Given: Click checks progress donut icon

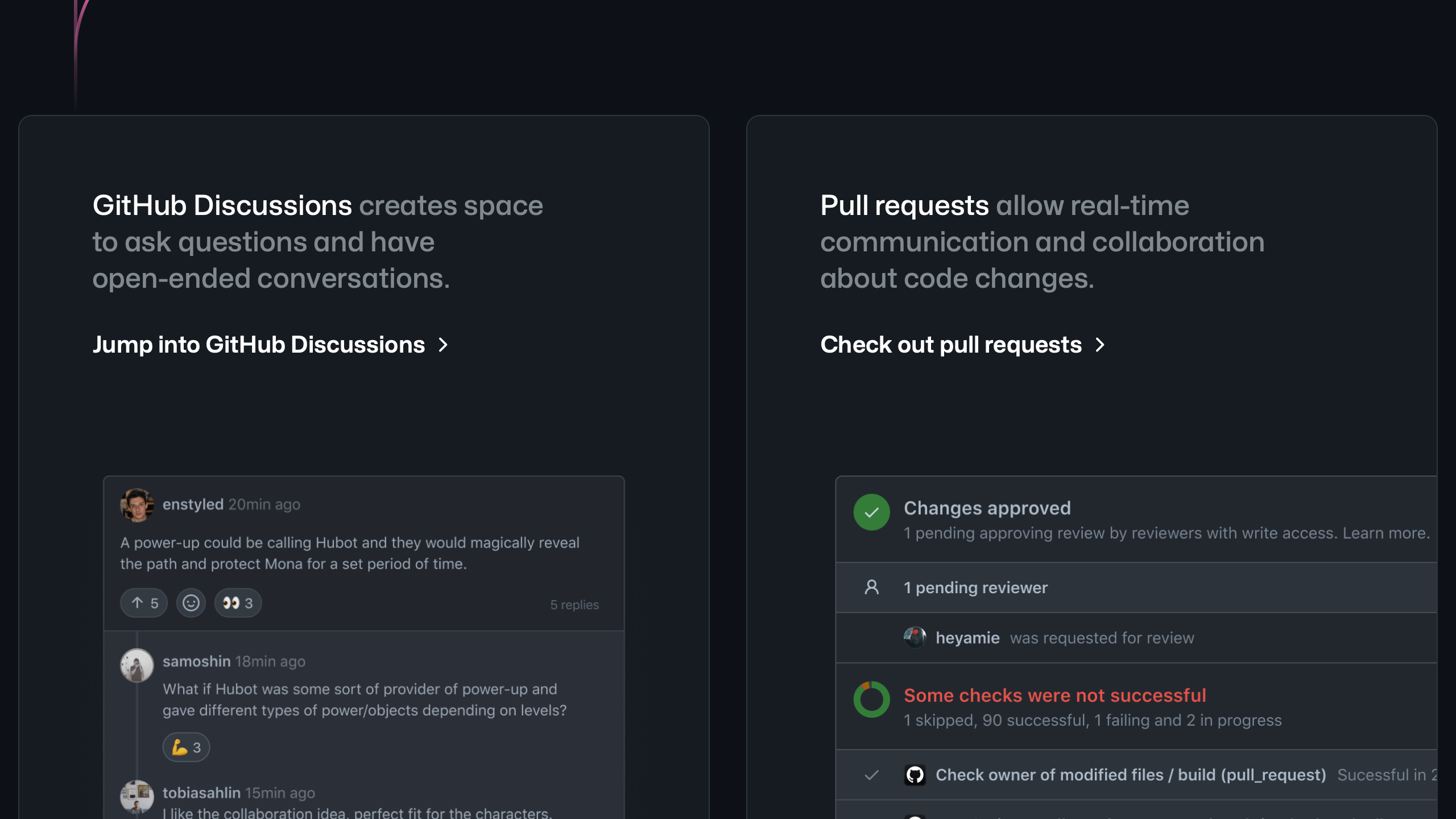Looking at the screenshot, I should [x=871, y=699].
